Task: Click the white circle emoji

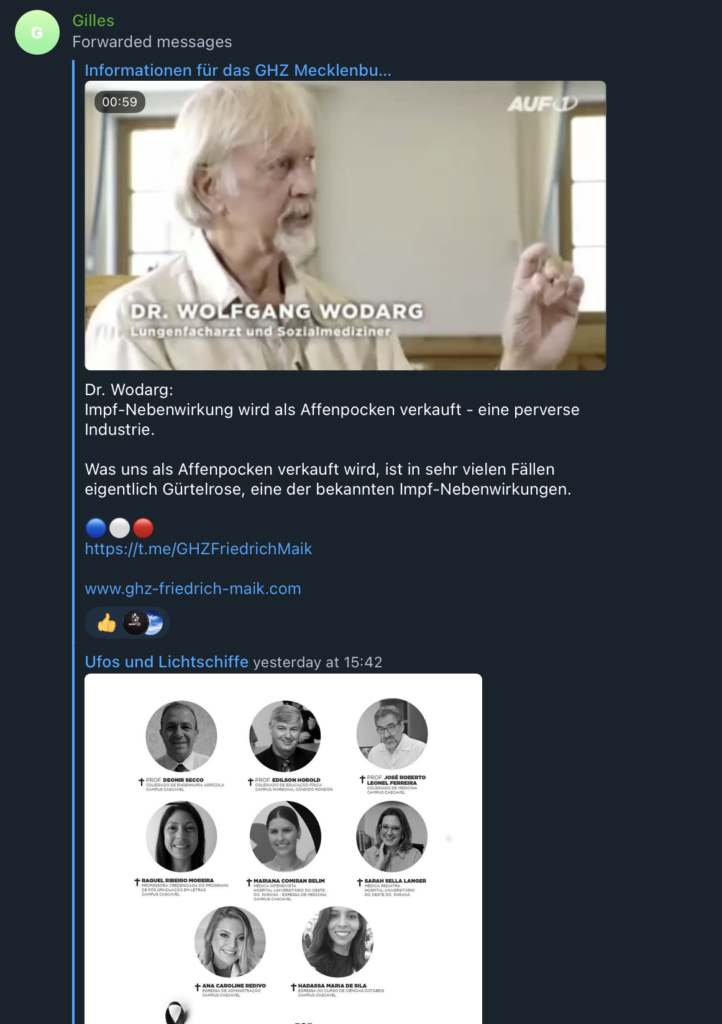Action: click(119, 528)
